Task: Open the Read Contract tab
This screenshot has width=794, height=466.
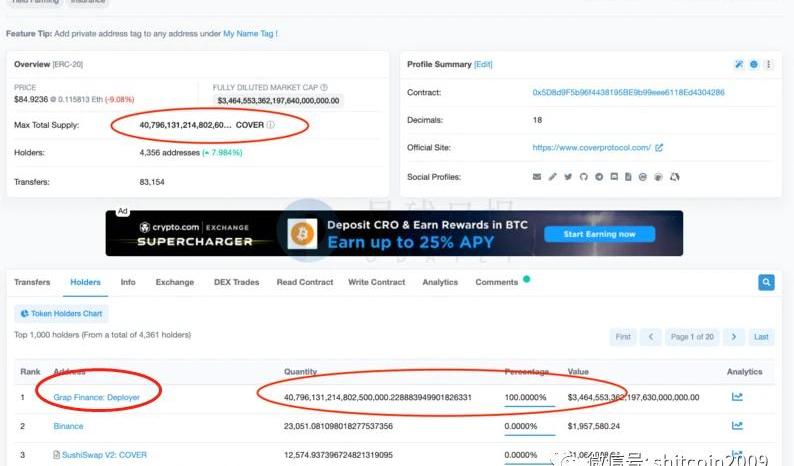Action: point(305,283)
